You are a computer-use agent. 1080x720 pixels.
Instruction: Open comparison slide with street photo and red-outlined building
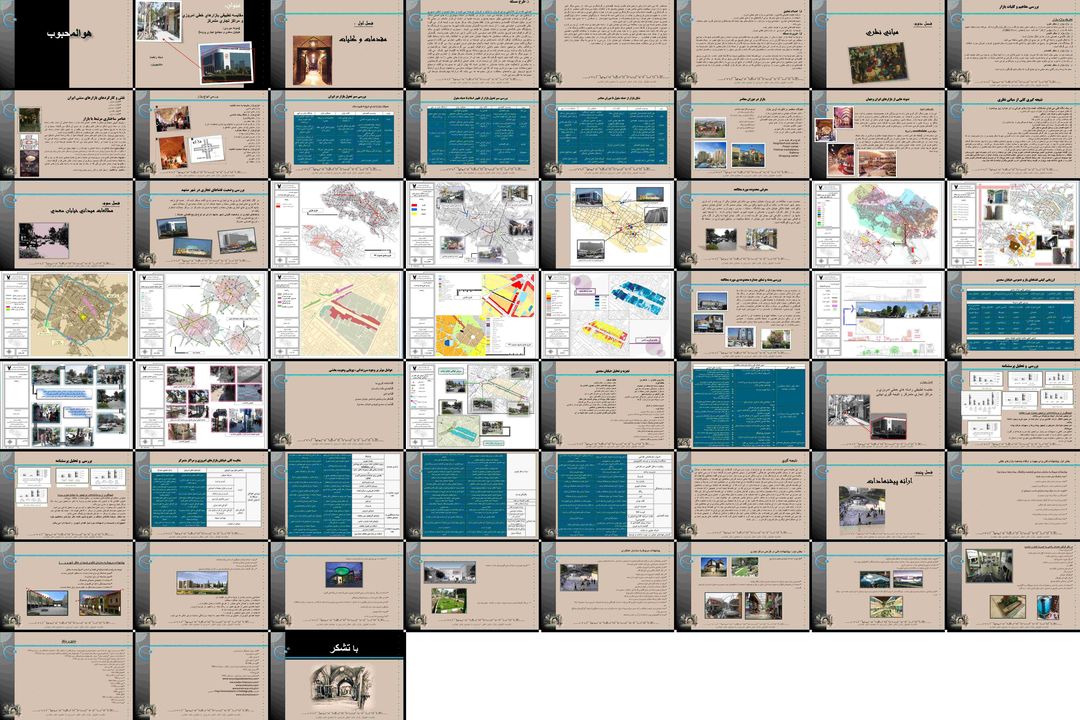pyautogui.click(x=878, y=405)
